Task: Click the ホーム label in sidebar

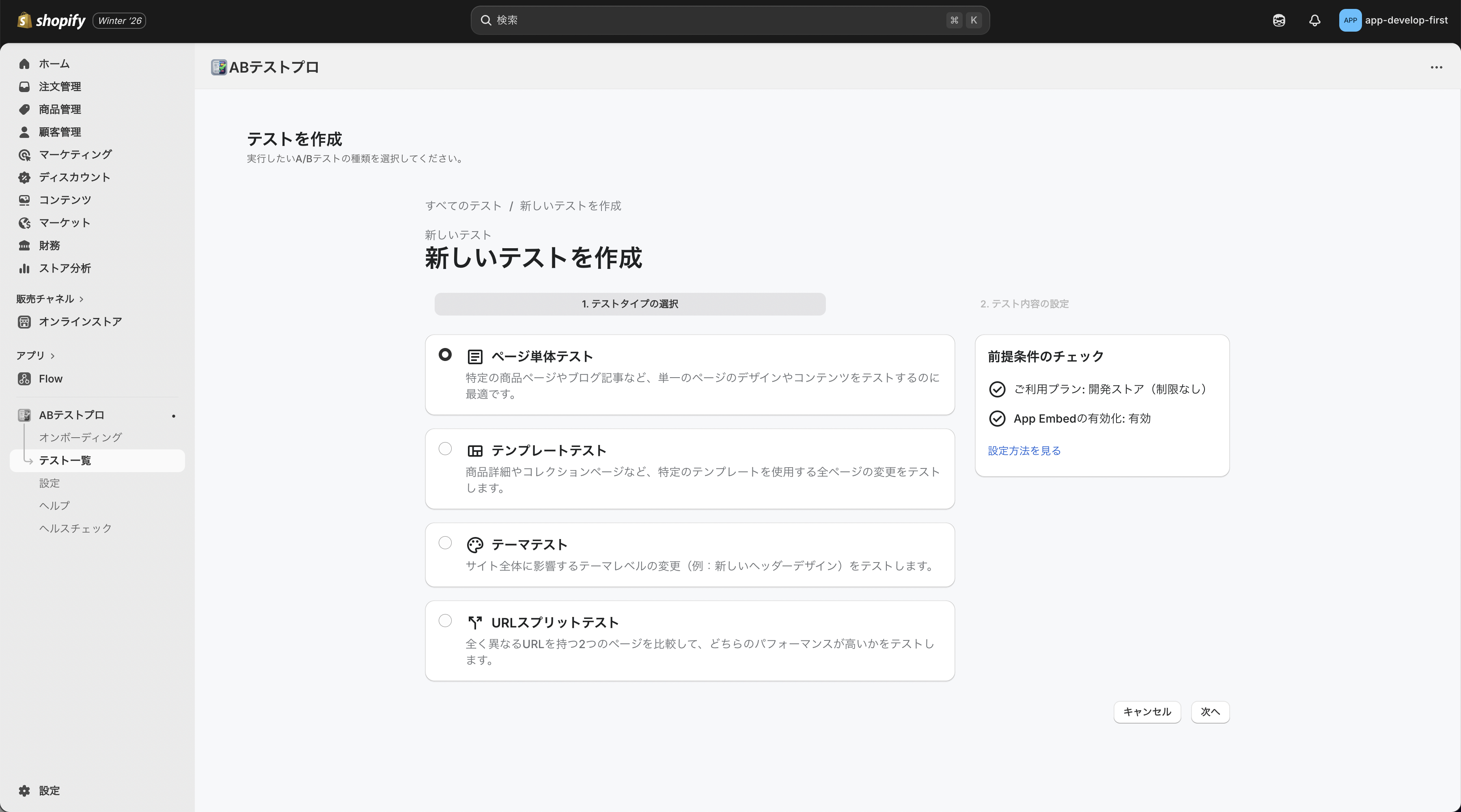Action: 54,64
